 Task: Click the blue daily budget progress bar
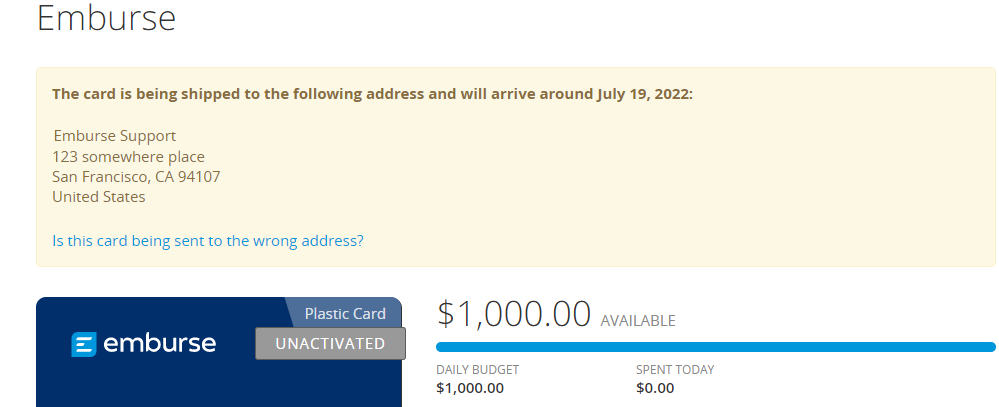tap(715, 347)
